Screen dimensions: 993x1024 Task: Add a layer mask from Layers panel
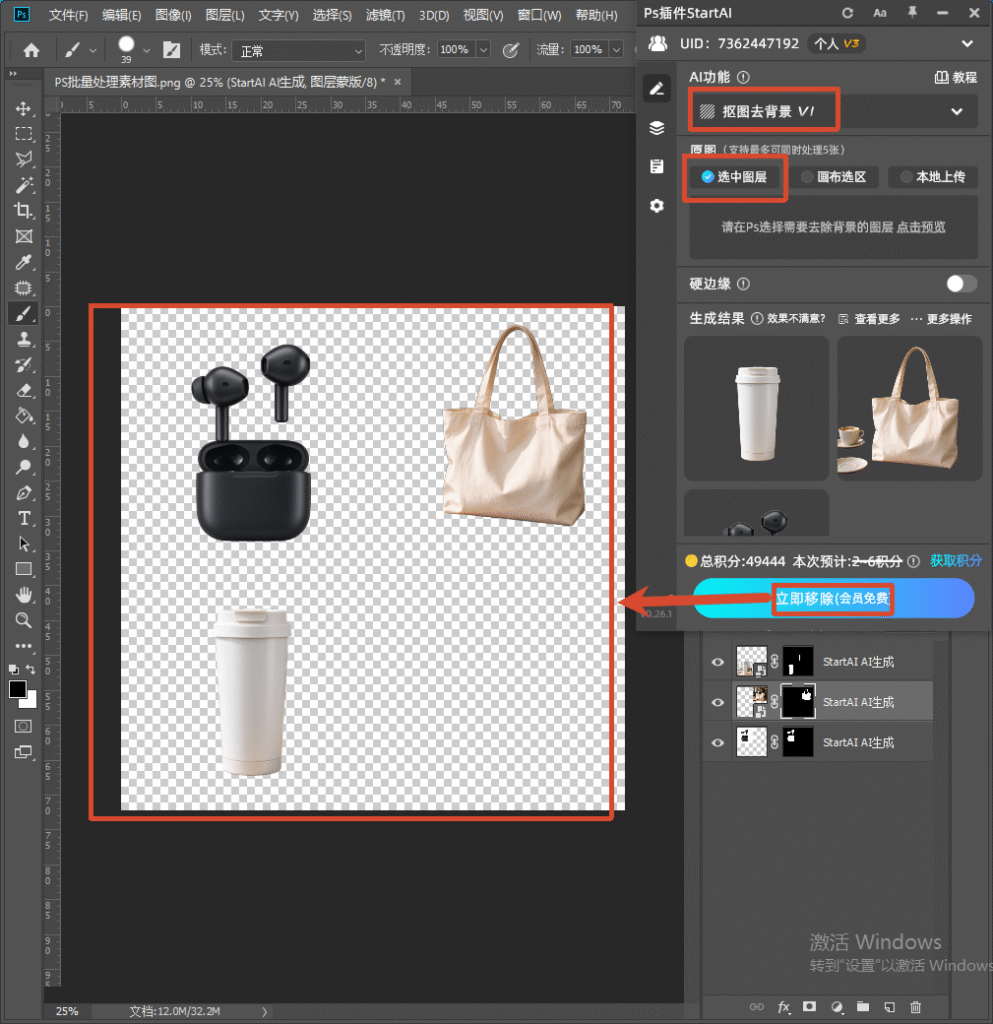(x=810, y=1007)
